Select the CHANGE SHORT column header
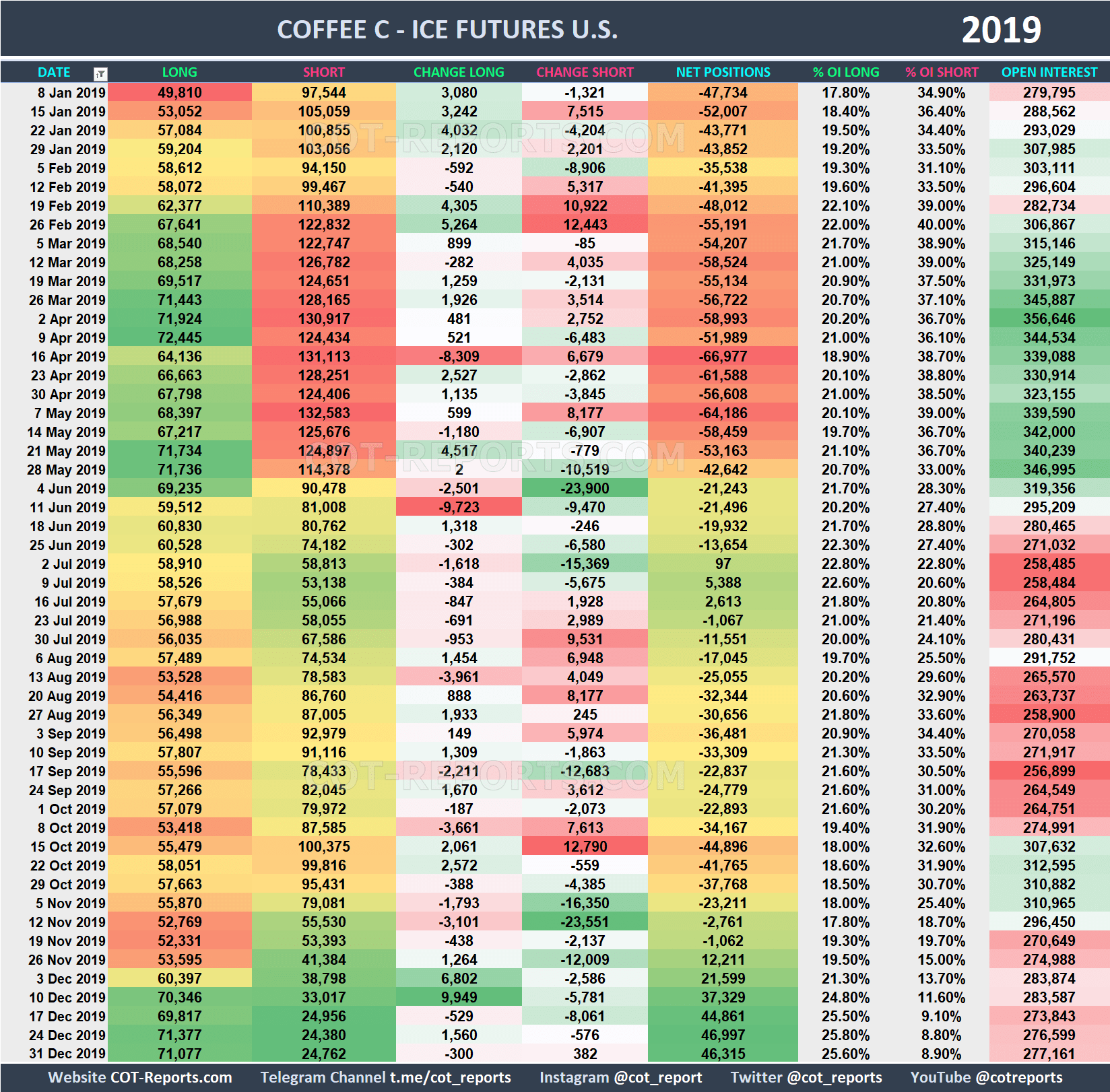Image resolution: width=1110 pixels, height=1092 pixels. coord(585,72)
